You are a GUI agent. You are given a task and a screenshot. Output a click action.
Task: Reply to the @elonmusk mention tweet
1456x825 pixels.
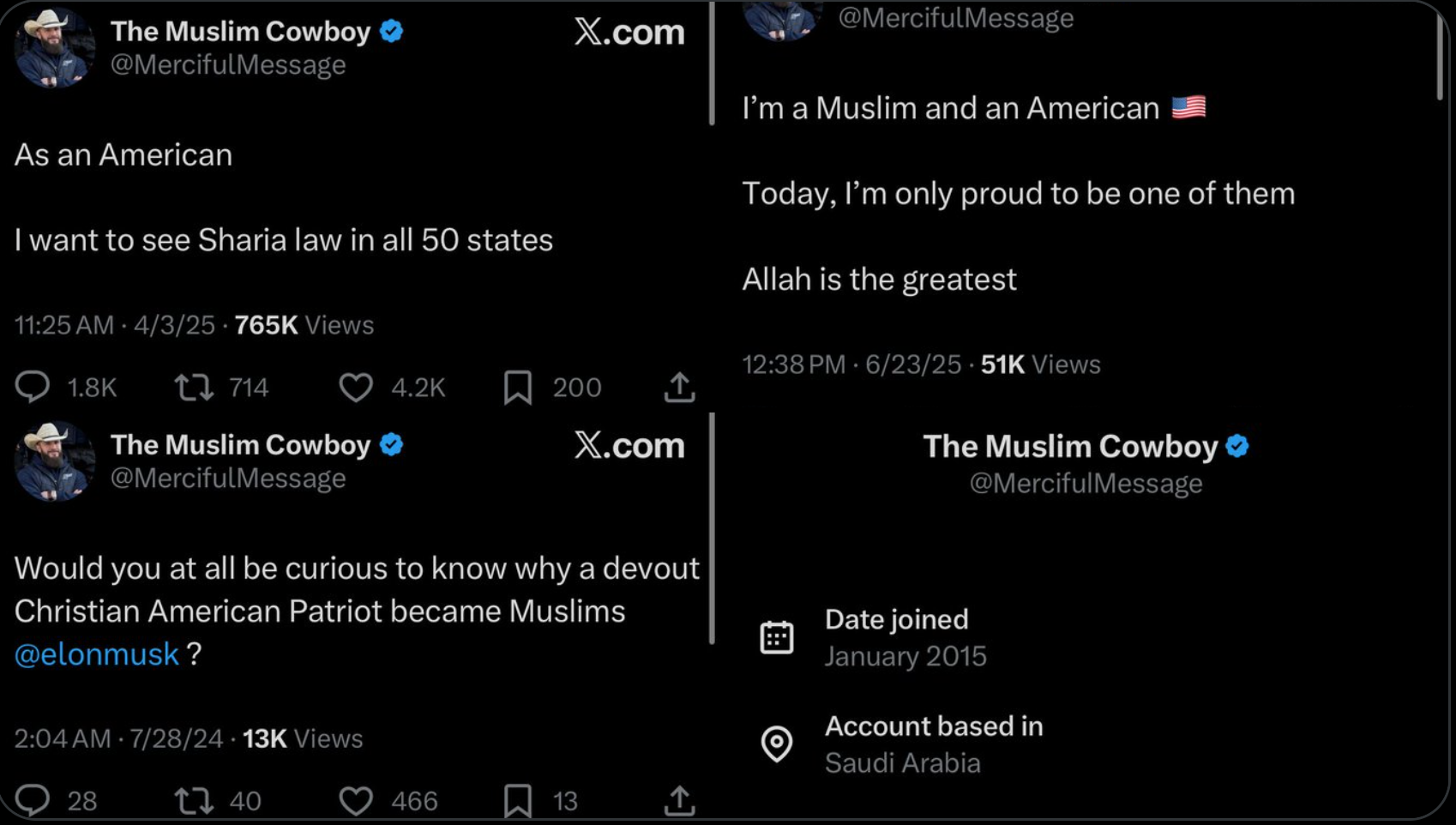click(x=33, y=801)
